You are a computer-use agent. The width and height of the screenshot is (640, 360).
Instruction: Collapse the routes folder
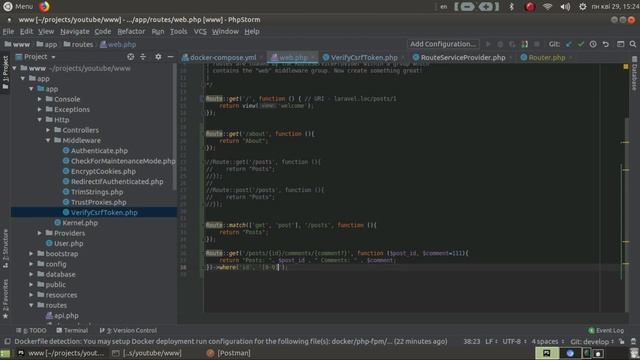(x=31, y=305)
